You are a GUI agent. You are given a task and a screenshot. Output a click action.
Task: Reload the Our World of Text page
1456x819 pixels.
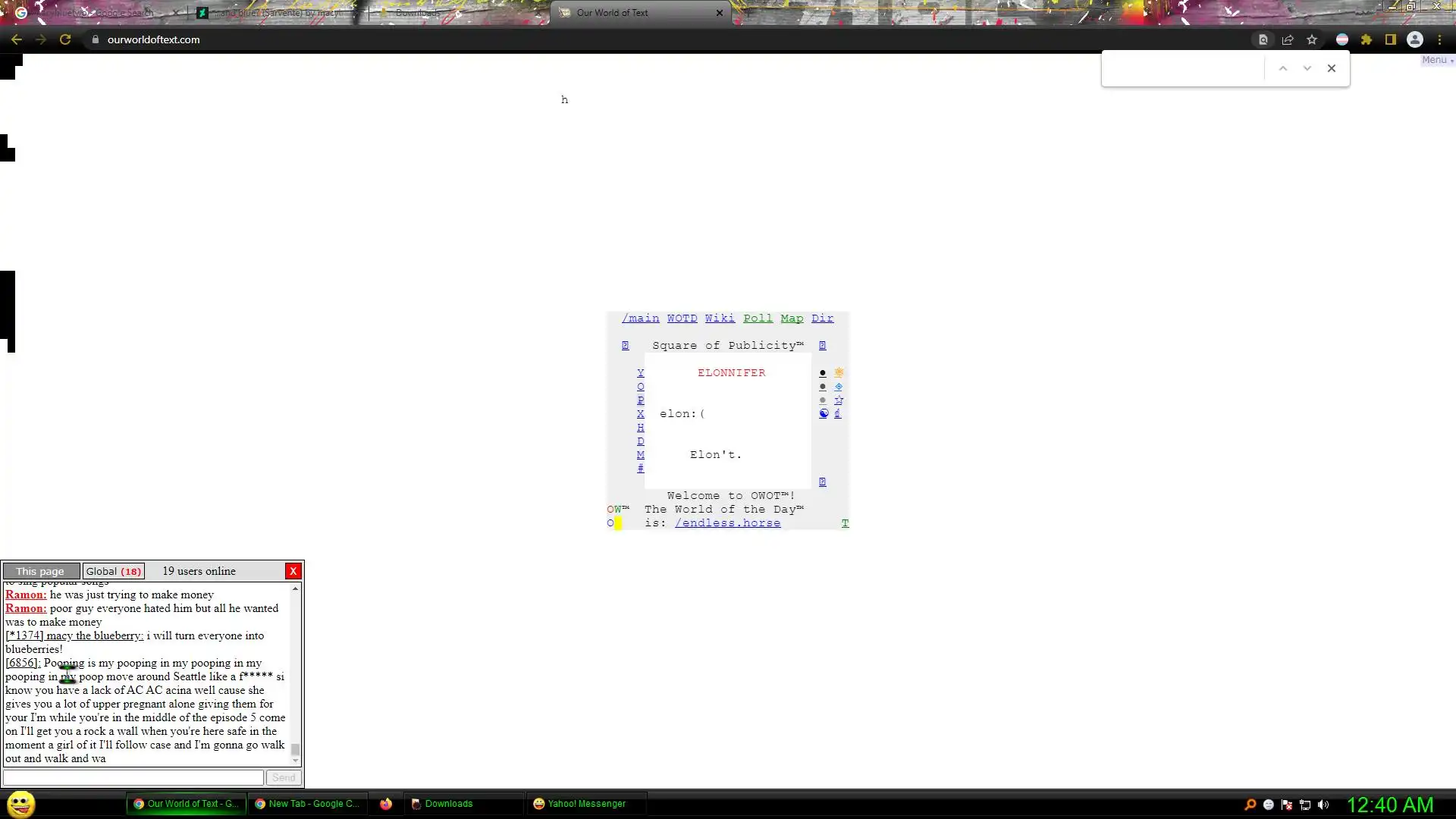pos(65,39)
